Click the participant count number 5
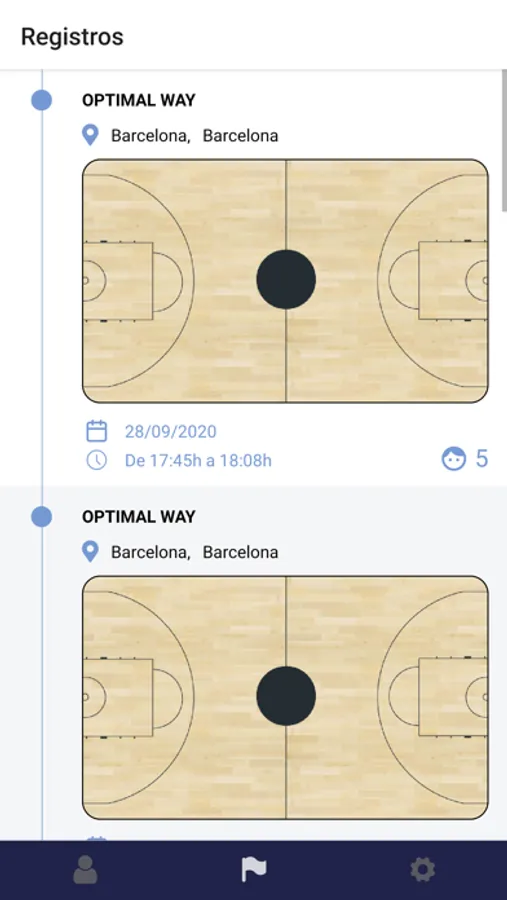Viewport: 507px width, 900px height. click(482, 459)
